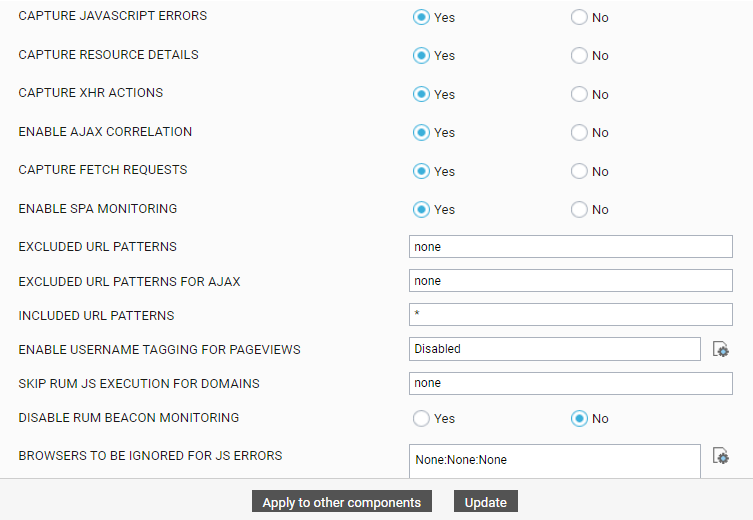This screenshot has height=520, width=753.
Task: Select No for Disable RUM Beacon Monitoring
Action: point(579,418)
